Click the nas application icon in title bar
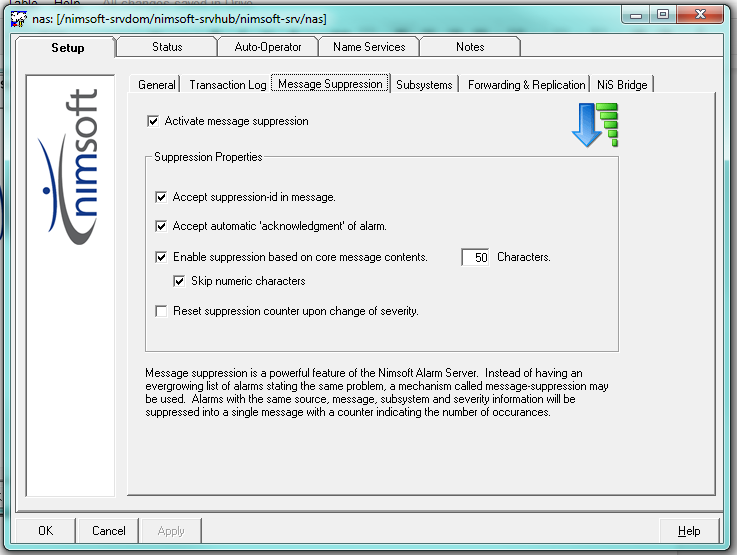 click(x=18, y=19)
